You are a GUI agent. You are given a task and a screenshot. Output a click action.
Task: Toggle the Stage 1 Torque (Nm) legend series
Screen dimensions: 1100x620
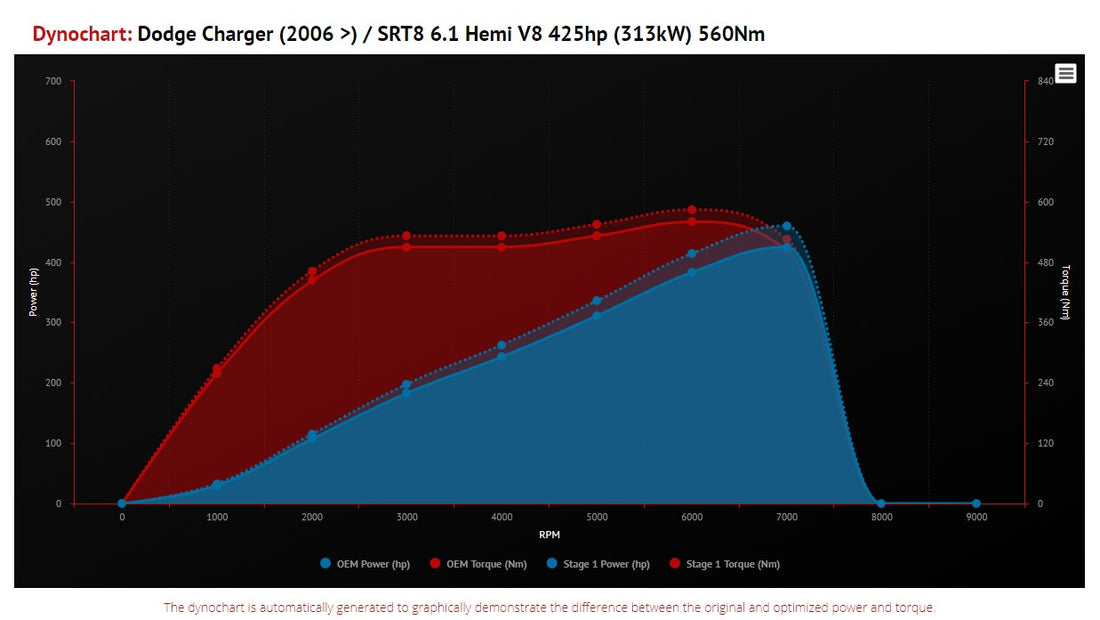pos(725,563)
